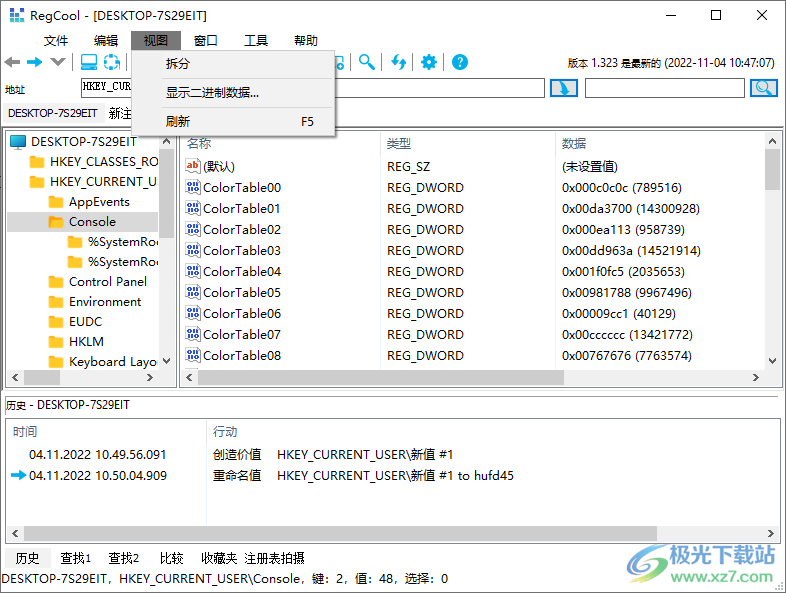The image size is (786, 593).
Task: Click the 时间 column header
Action: pyautogui.click(x=25, y=432)
